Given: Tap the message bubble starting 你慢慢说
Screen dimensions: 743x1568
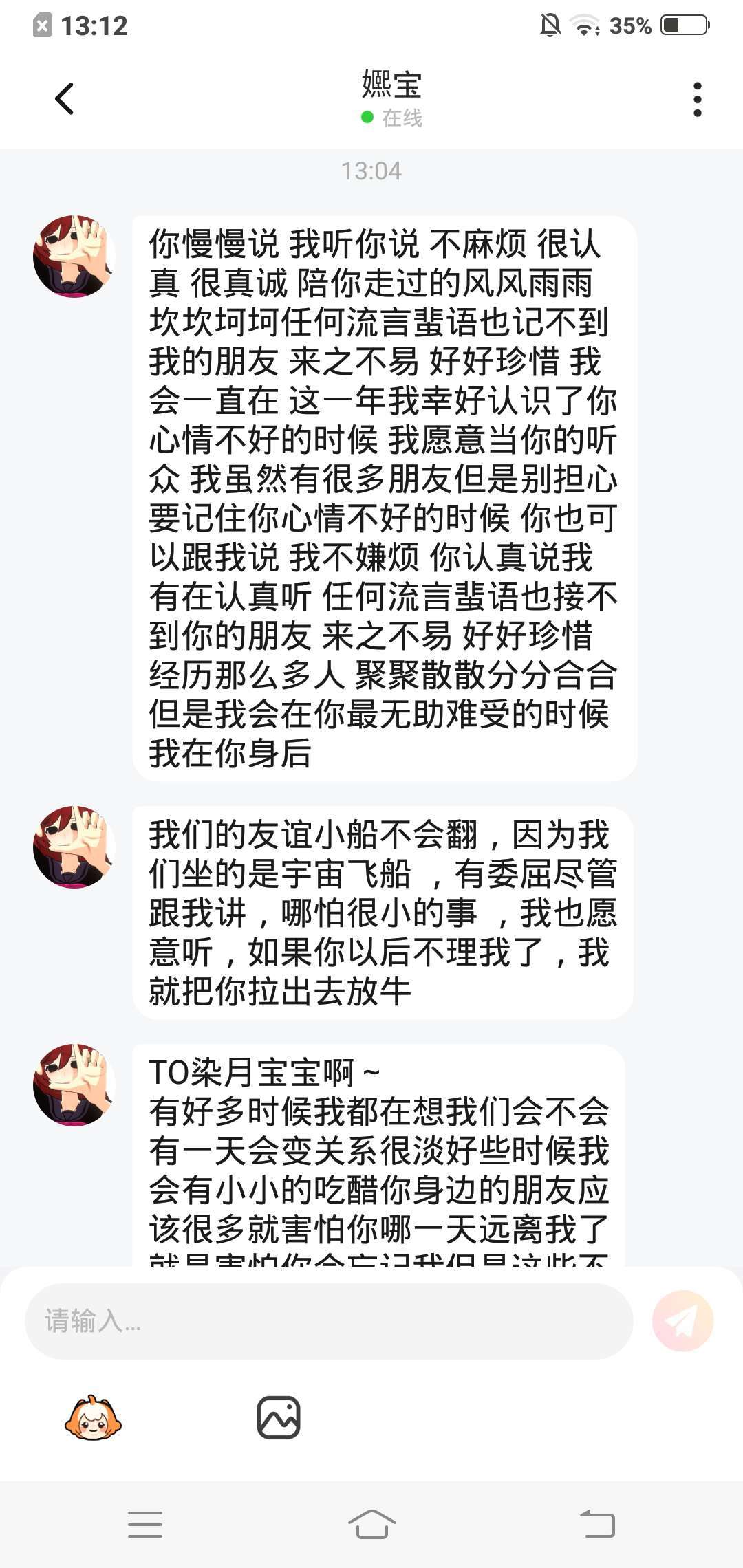Looking at the screenshot, I should point(385,499).
